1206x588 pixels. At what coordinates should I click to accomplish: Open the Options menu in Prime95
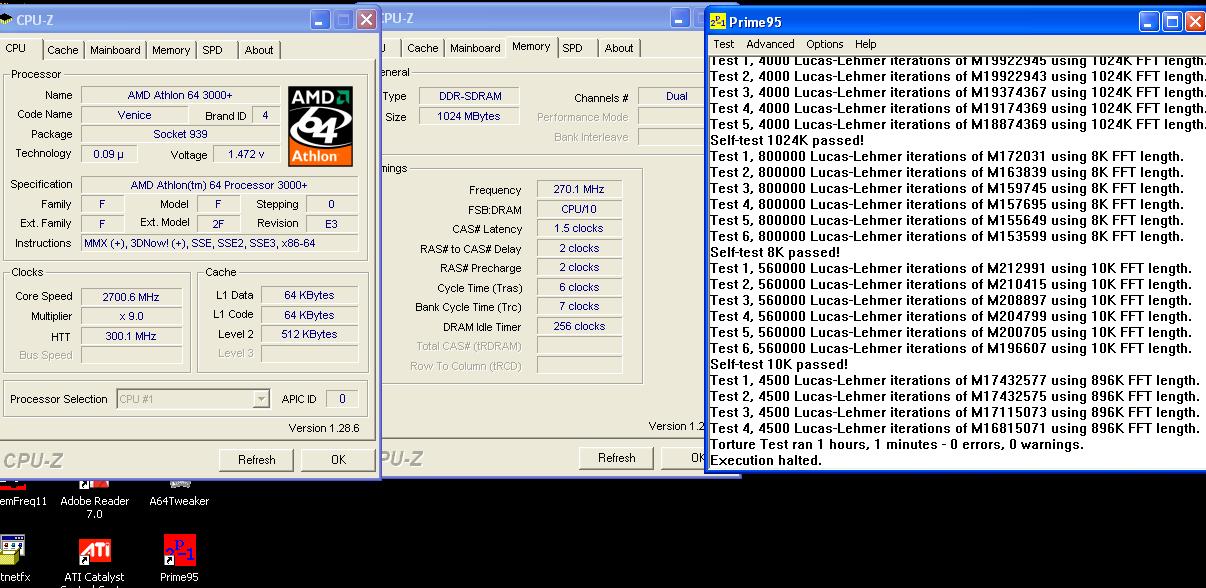(825, 44)
